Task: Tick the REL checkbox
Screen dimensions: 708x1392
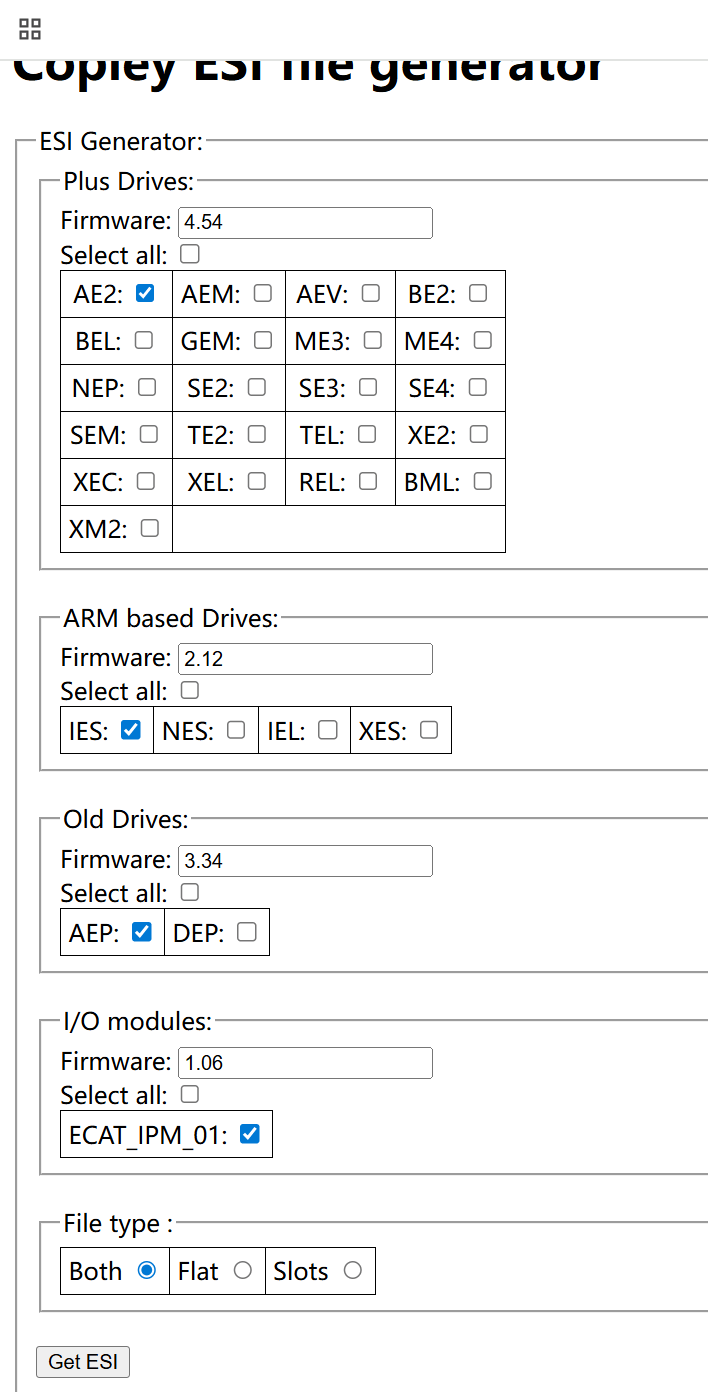Action: [x=368, y=481]
